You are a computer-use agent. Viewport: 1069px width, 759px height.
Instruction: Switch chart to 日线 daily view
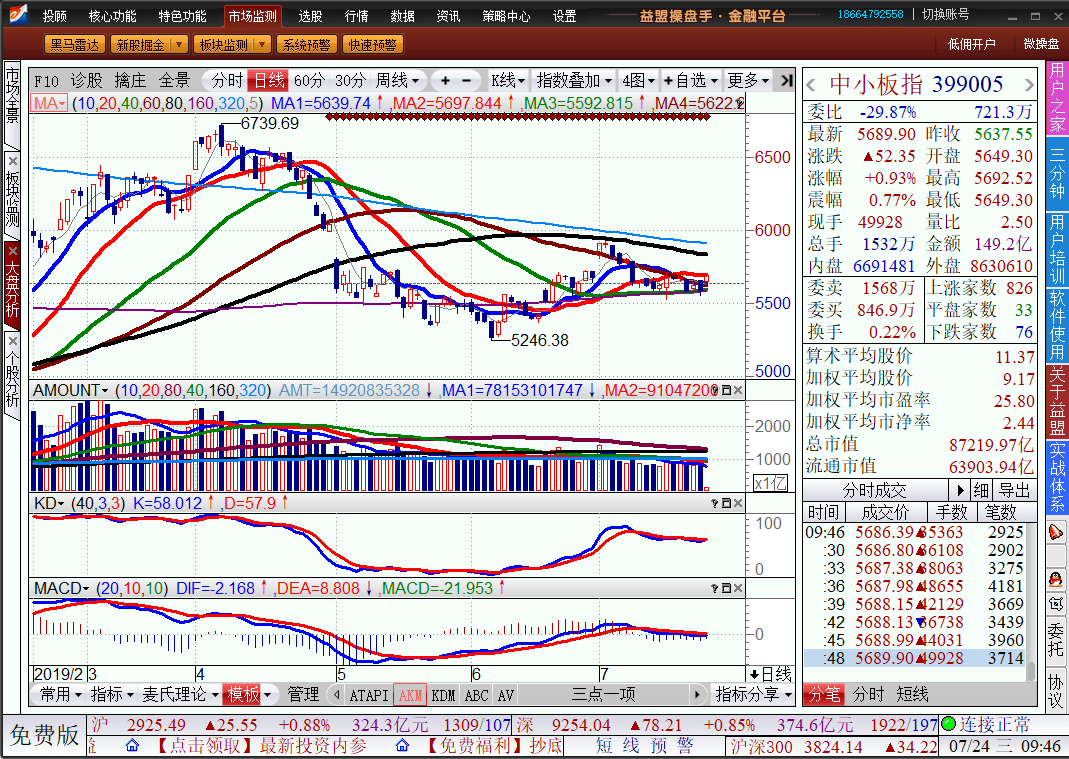(x=268, y=80)
